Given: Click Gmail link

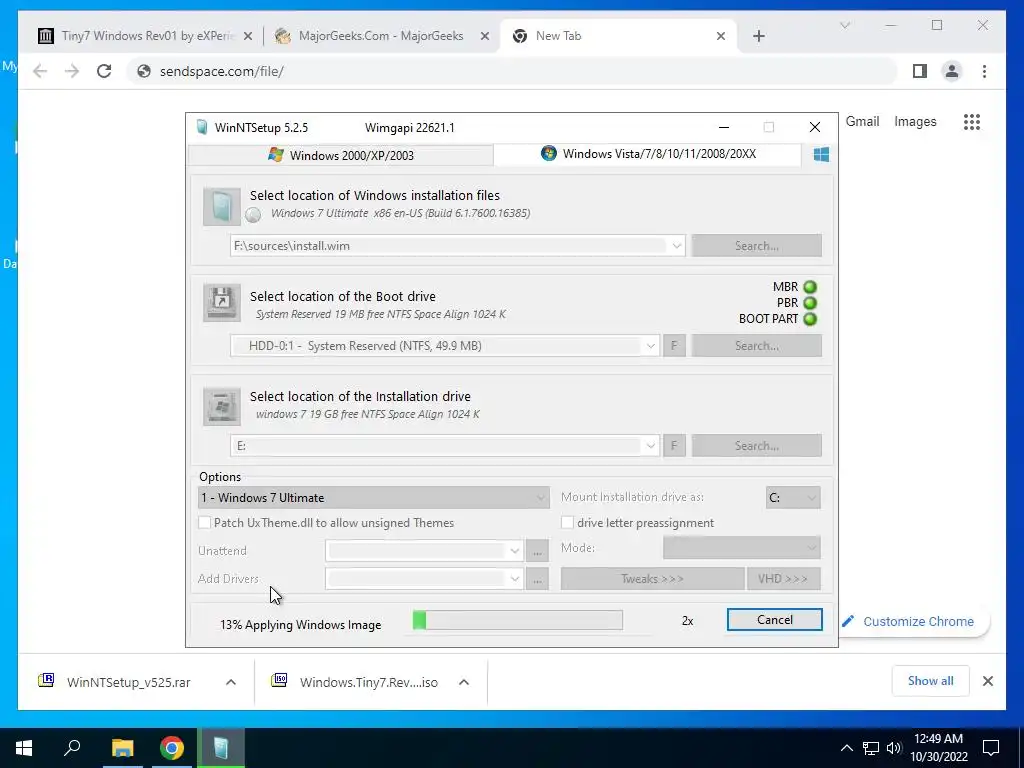Looking at the screenshot, I should tap(862, 121).
